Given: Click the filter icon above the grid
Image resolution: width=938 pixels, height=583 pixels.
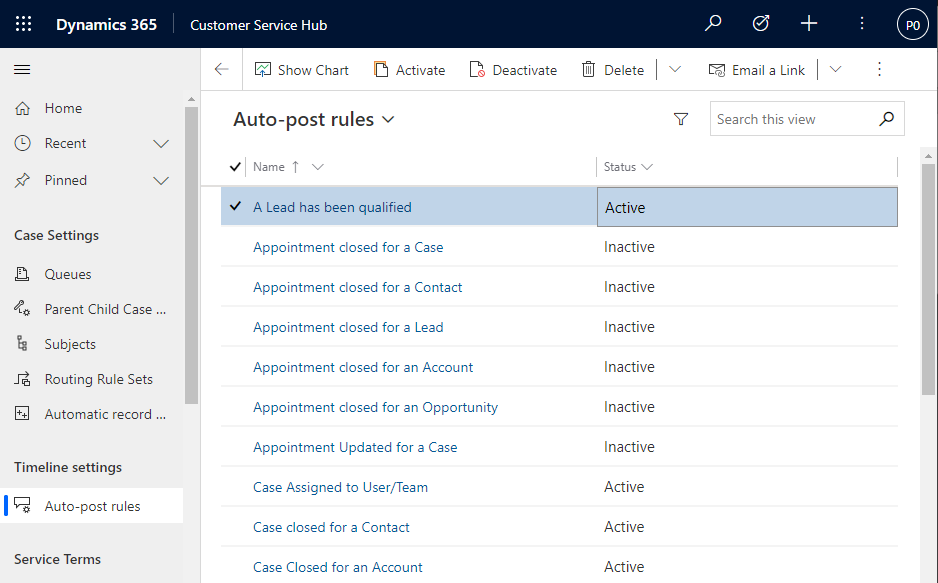Looking at the screenshot, I should (681, 118).
